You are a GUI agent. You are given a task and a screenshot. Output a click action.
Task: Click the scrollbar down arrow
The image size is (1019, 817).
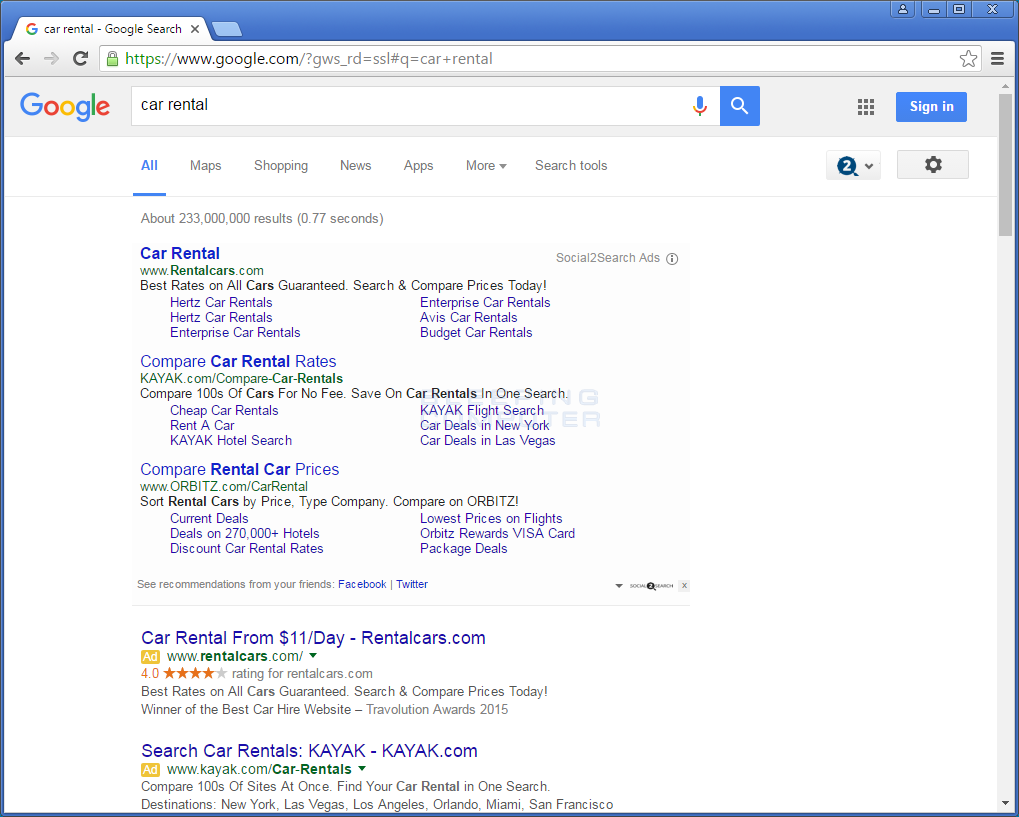(1005, 803)
